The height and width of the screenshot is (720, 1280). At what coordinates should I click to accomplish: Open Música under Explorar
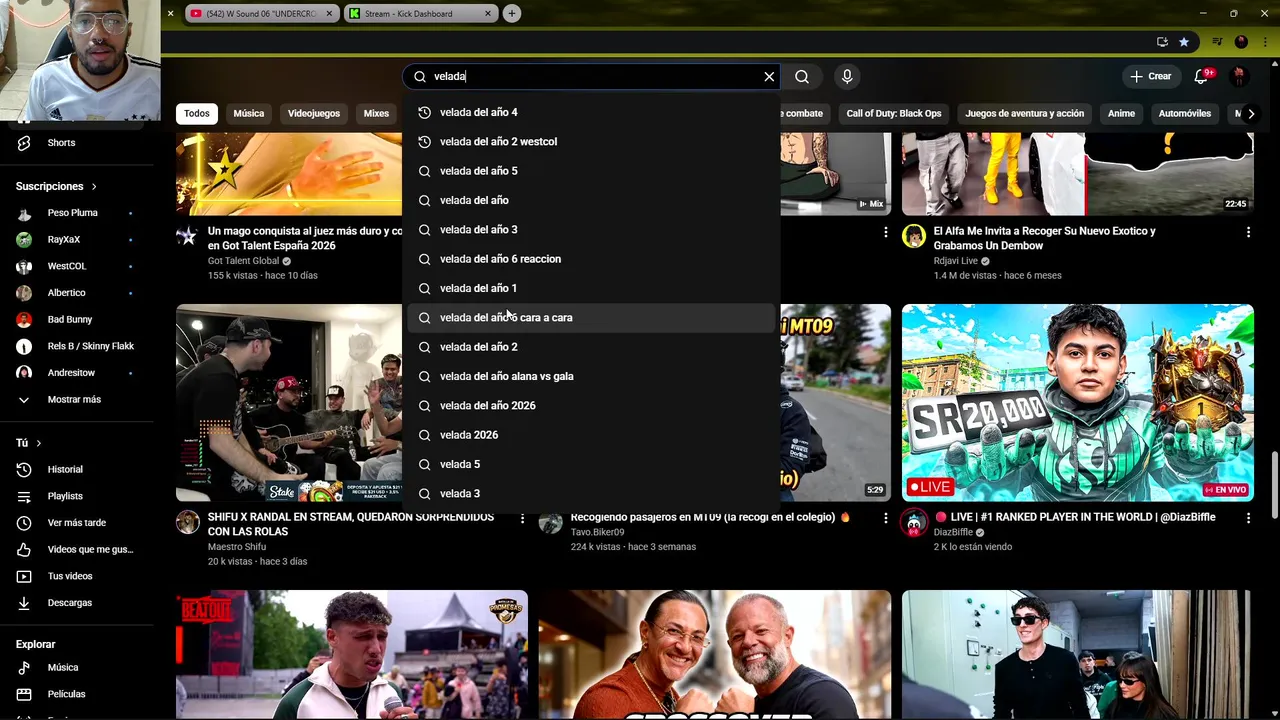tap(77, 668)
